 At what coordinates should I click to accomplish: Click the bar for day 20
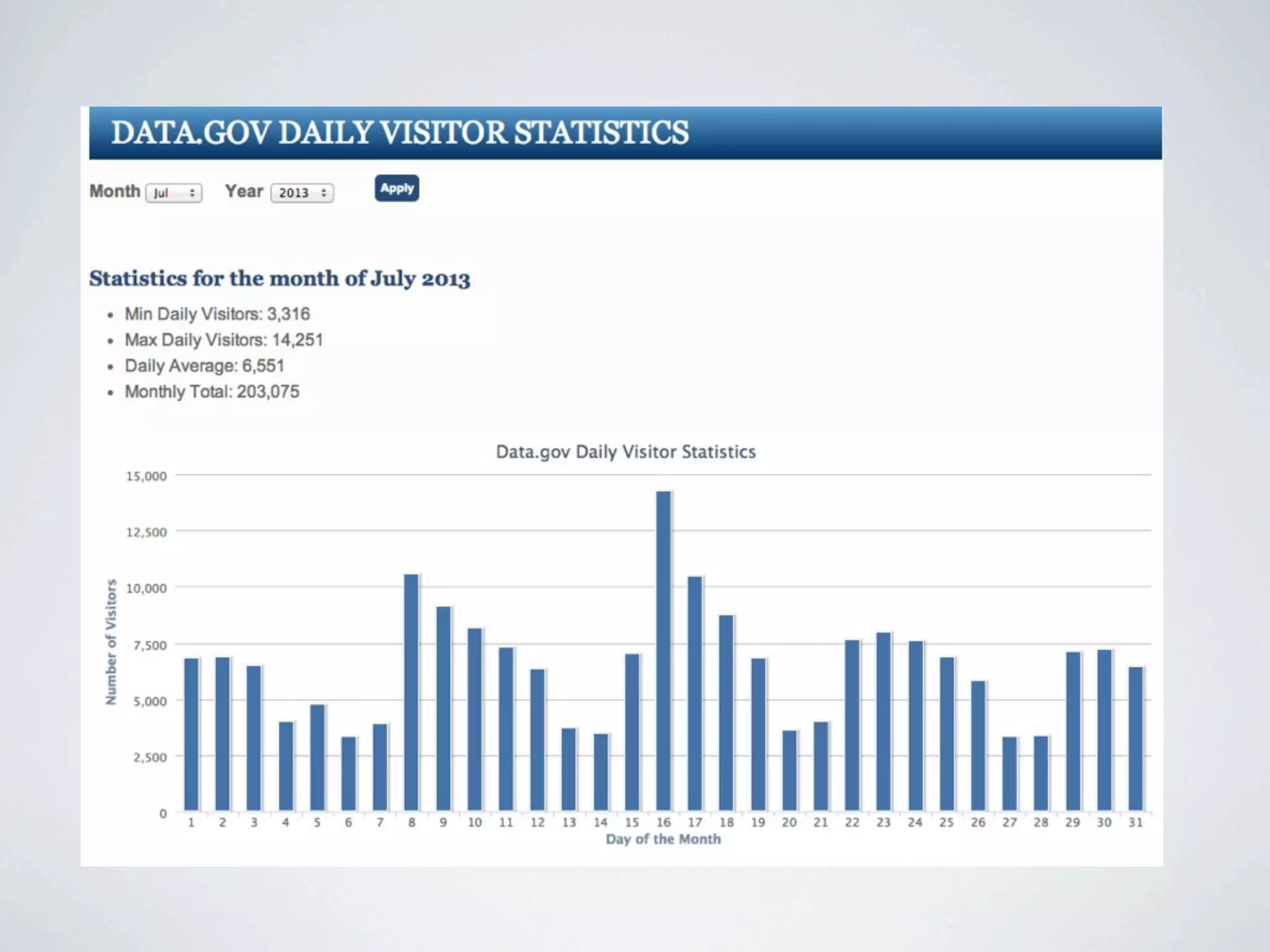(x=789, y=770)
